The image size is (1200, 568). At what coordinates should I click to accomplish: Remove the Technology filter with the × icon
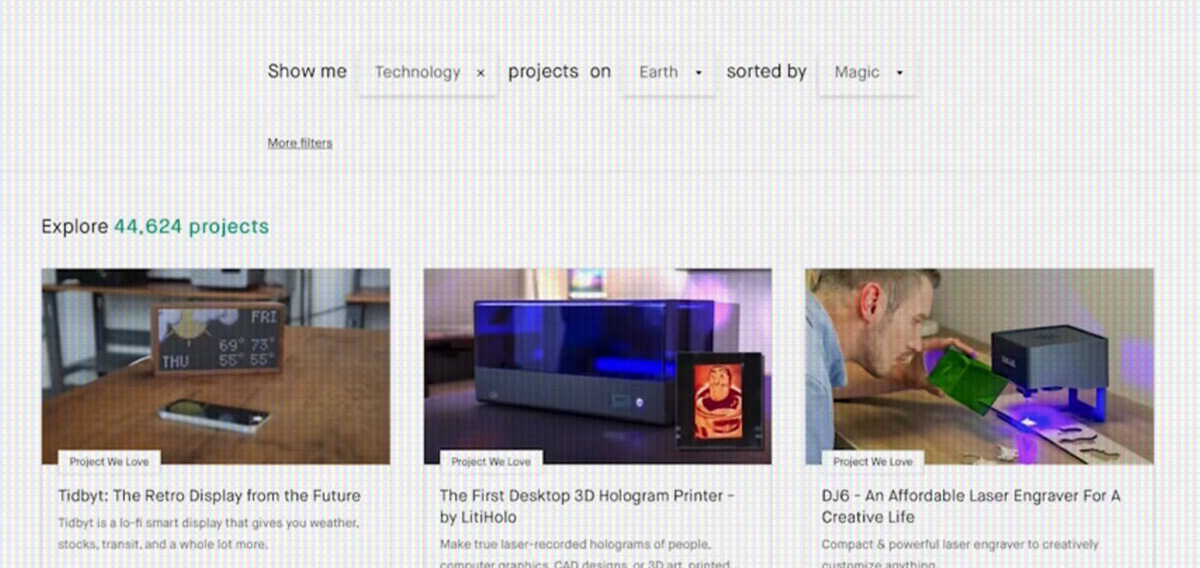[481, 73]
